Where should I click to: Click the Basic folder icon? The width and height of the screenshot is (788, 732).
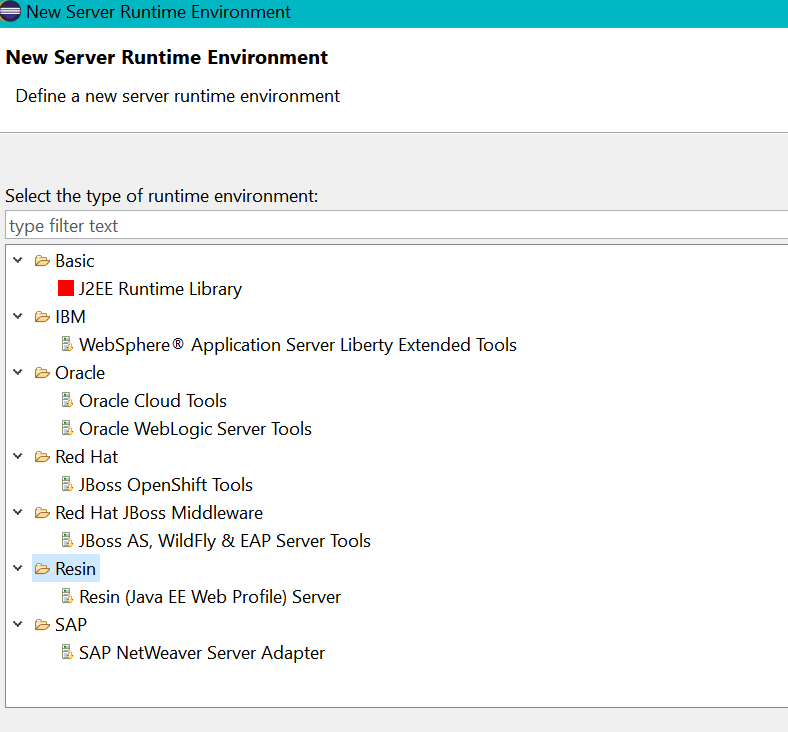pos(42,261)
